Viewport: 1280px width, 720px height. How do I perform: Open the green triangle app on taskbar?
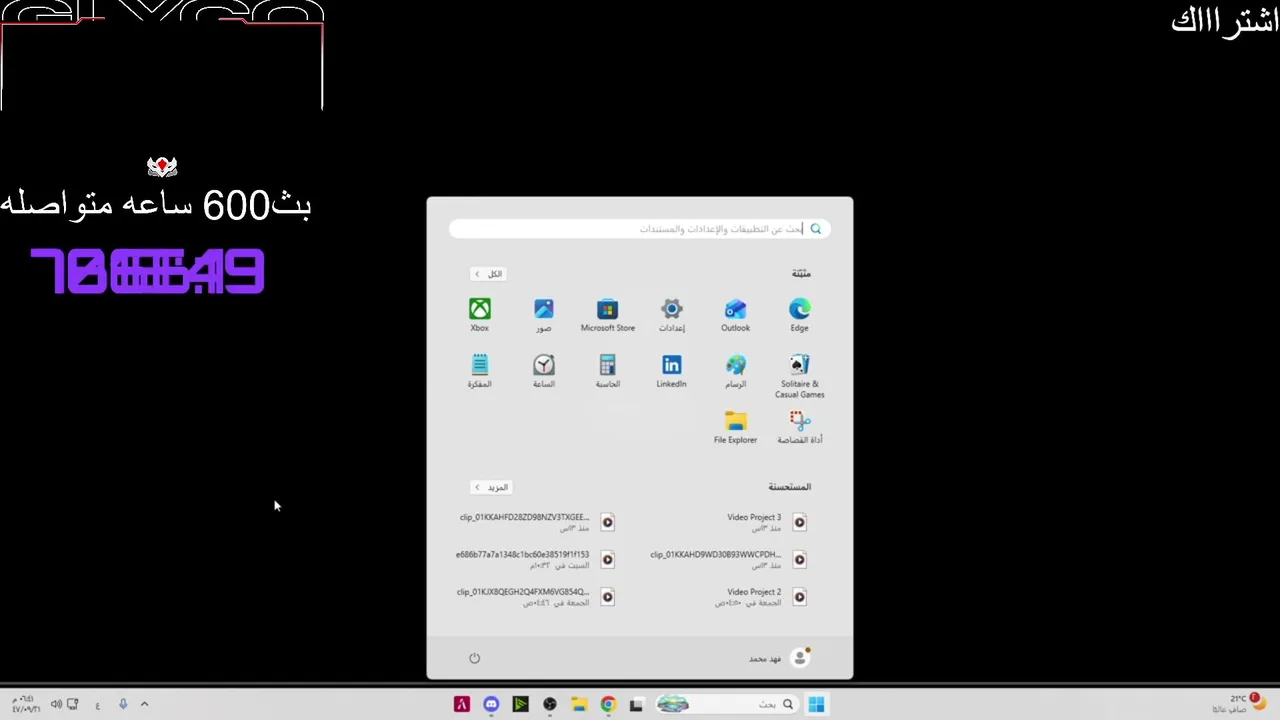pyautogui.click(x=520, y=704)
